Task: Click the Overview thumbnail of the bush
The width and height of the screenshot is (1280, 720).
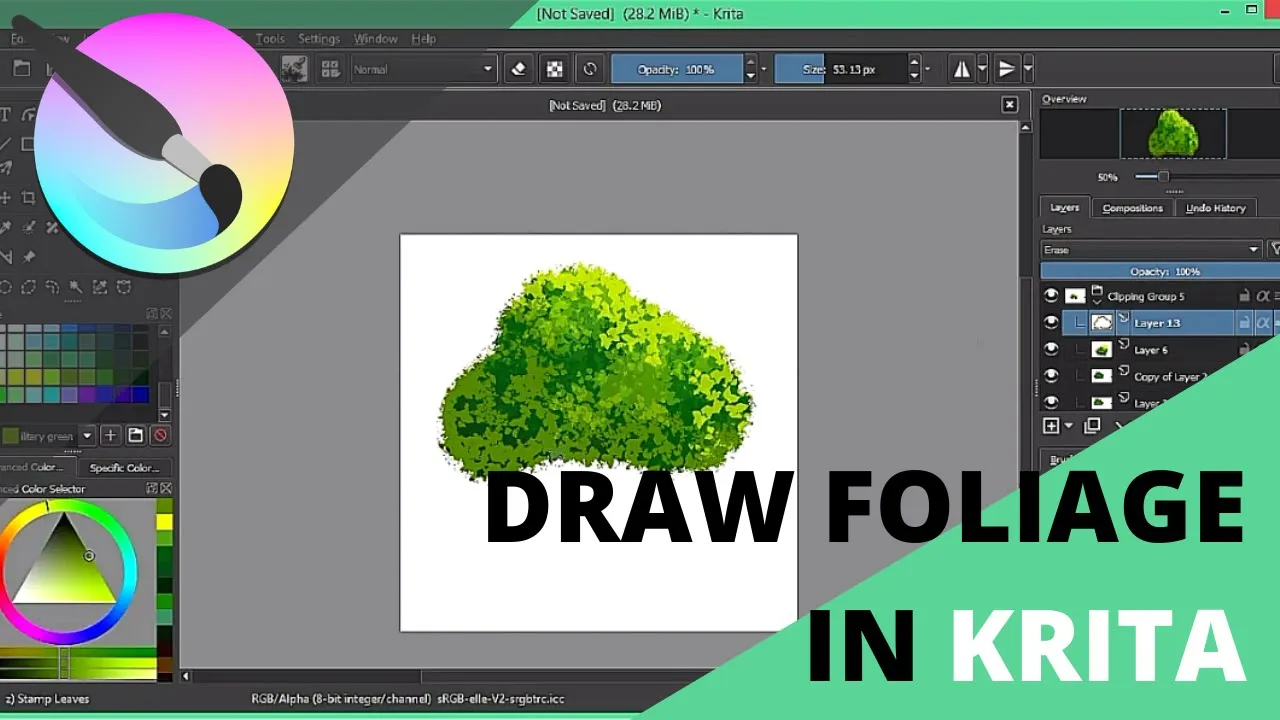Action: [1173, 133]
